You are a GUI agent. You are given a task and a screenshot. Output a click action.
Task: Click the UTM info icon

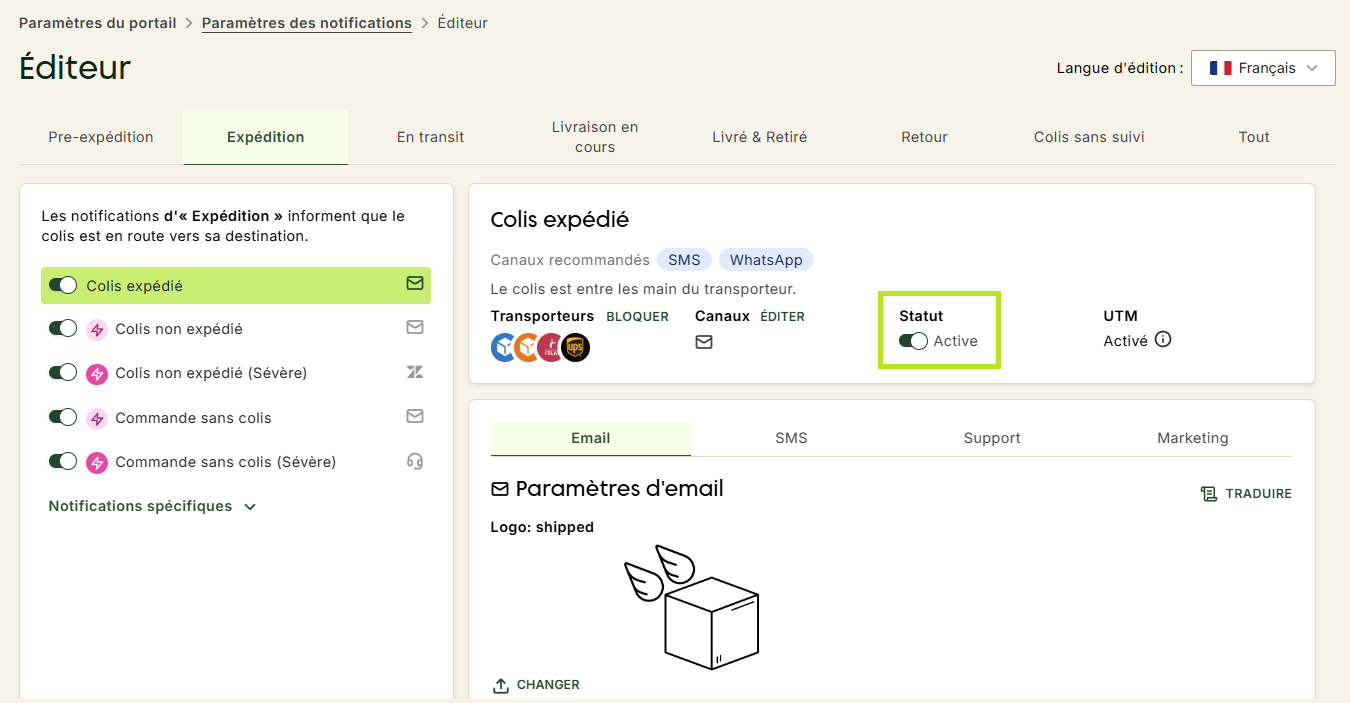click(1163, 339)
